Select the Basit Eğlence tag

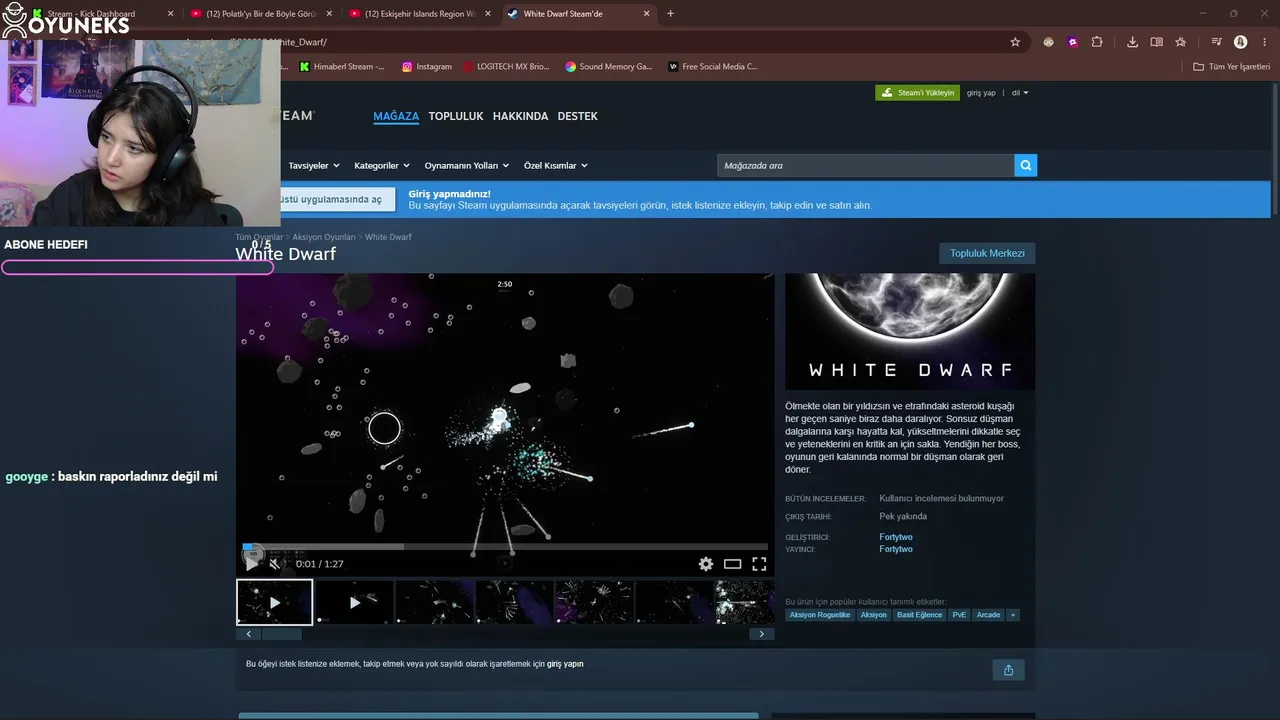point(919,615)
